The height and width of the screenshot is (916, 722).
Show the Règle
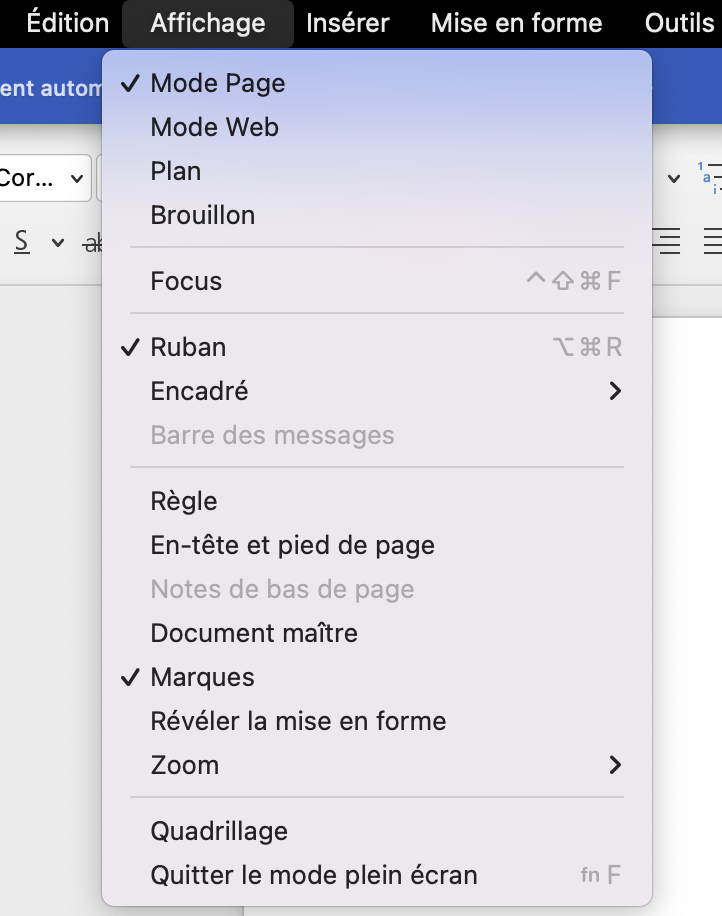coord(184,501)
